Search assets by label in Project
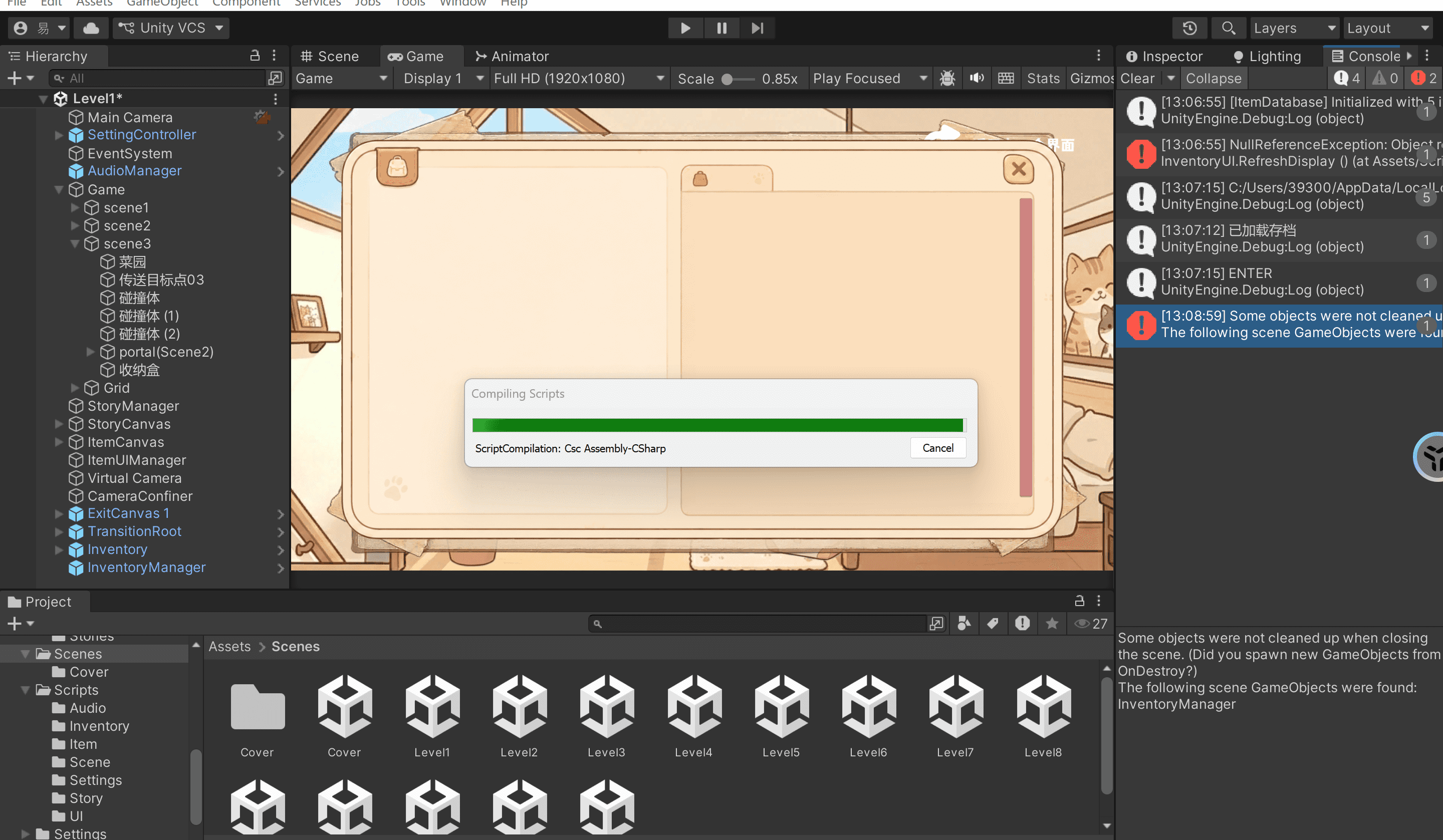 993,623
